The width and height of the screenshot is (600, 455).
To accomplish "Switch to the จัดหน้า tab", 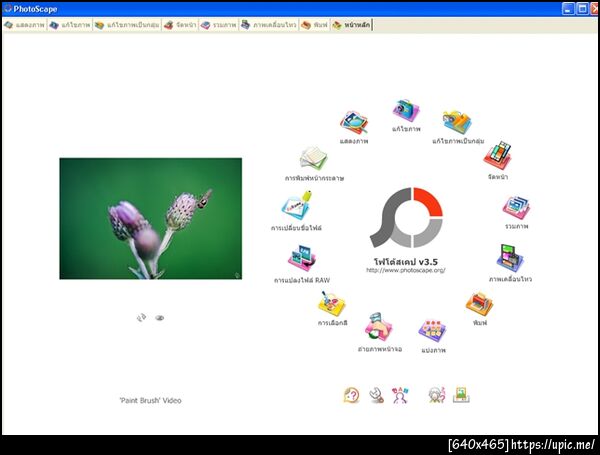I will click(180, 25).
